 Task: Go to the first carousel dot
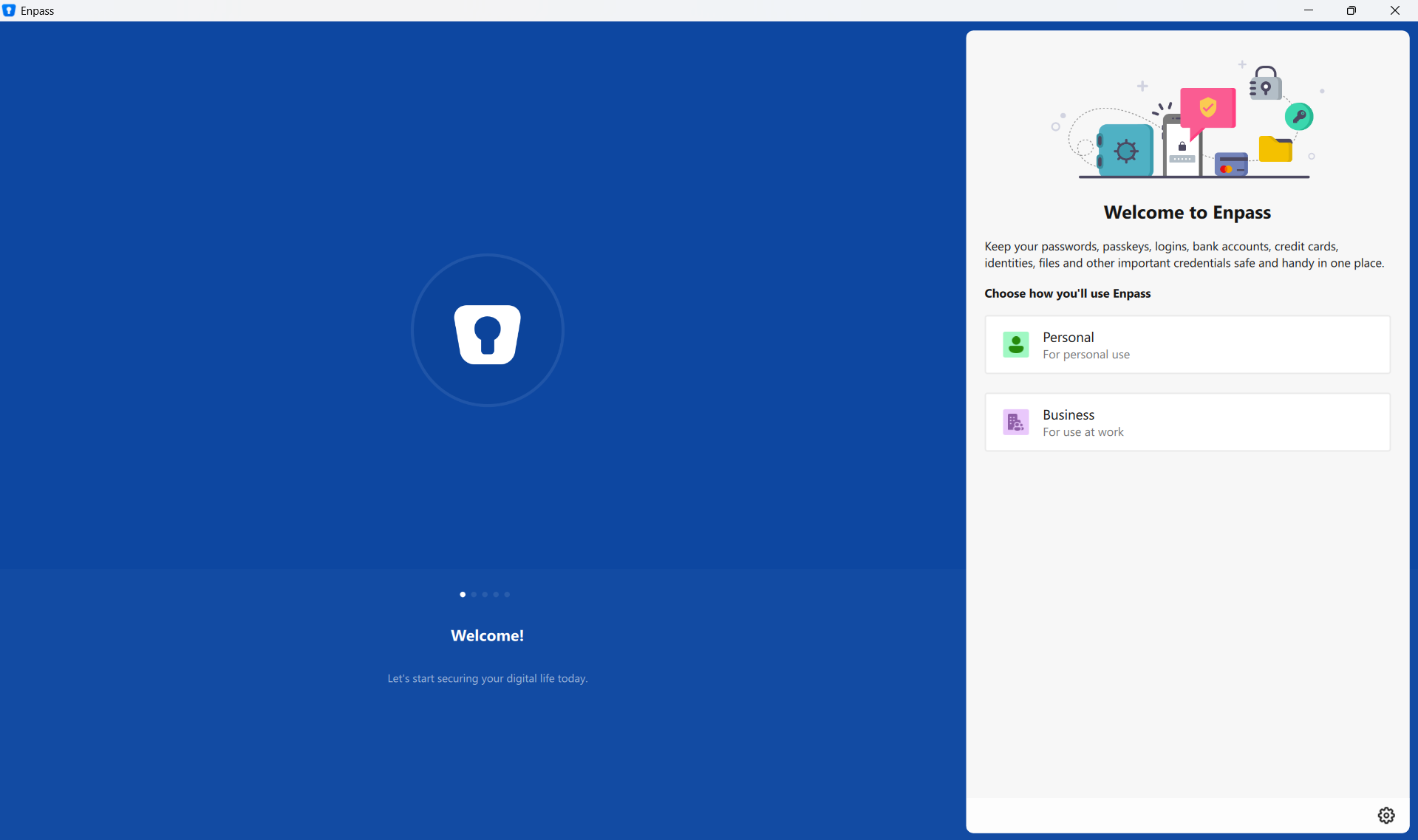[463, 594]
